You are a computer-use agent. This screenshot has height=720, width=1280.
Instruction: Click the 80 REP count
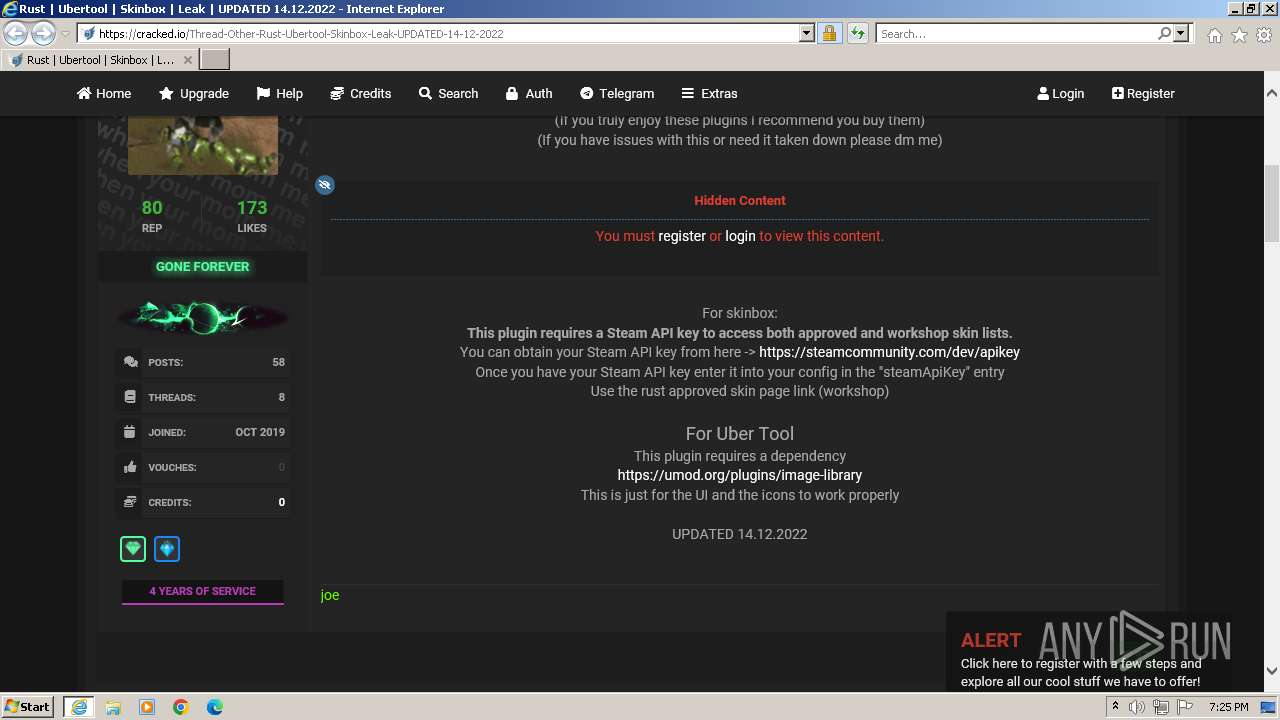pyautogui.click(x=152, y=208)
